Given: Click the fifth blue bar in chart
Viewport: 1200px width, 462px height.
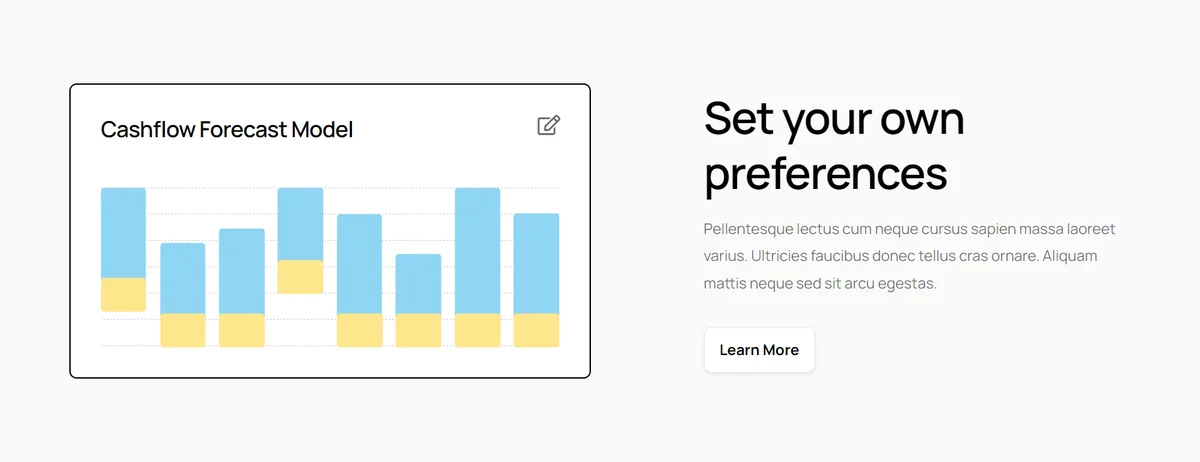Looking at the screenshot, I should point(359,264).
